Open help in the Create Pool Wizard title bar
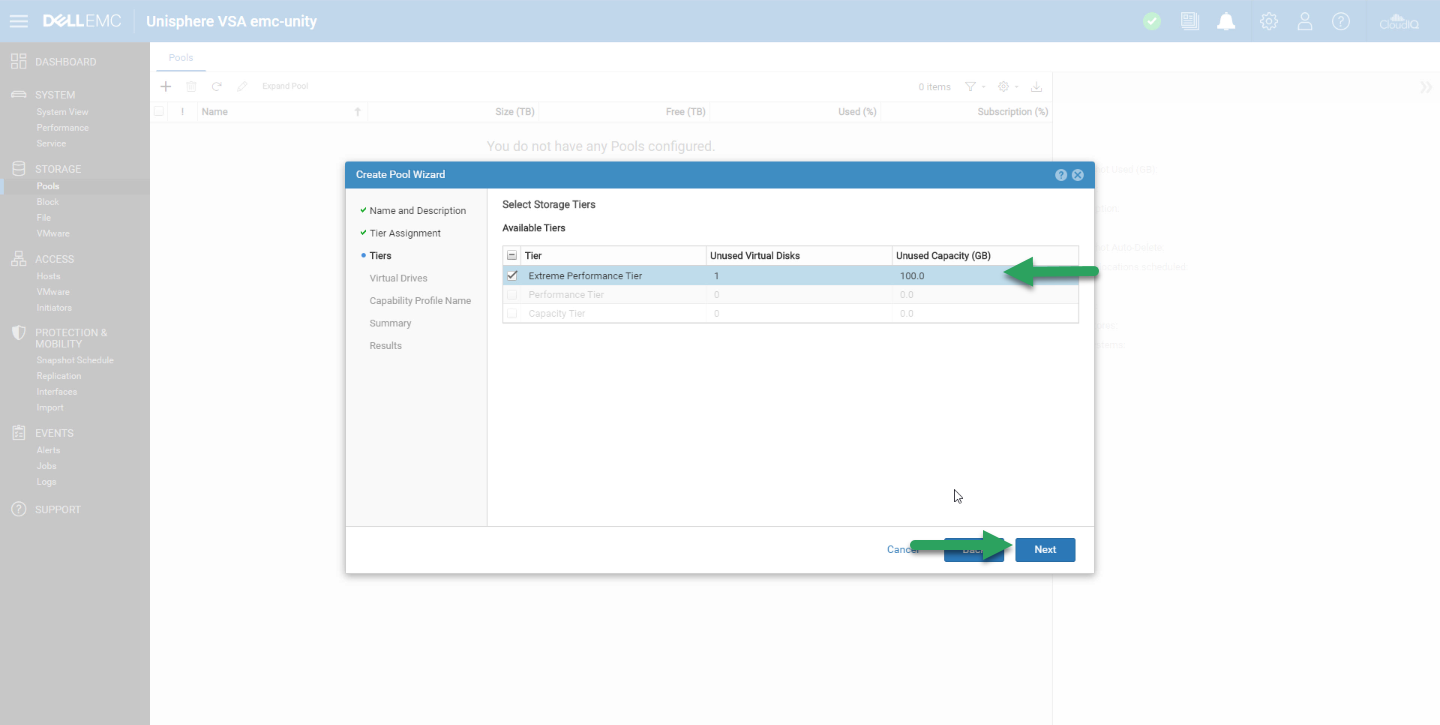1440x725 pixels. point(1061,175)
